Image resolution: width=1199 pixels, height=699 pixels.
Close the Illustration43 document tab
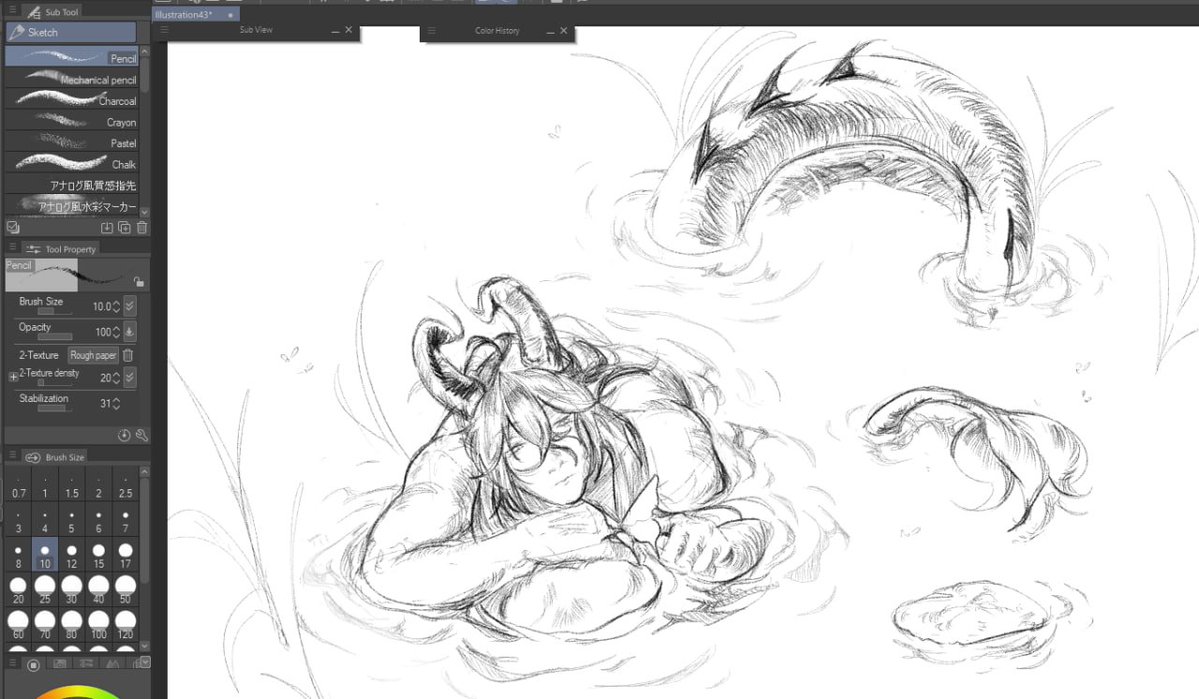click(x=230, y=15)
